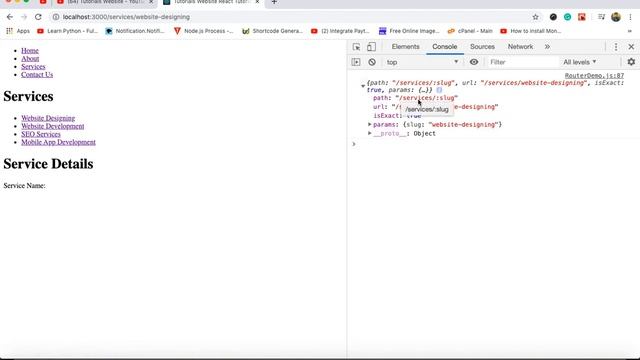Open the 'Node.js Process' bookmark
The image size is (640, 360).
pos(204,31)
